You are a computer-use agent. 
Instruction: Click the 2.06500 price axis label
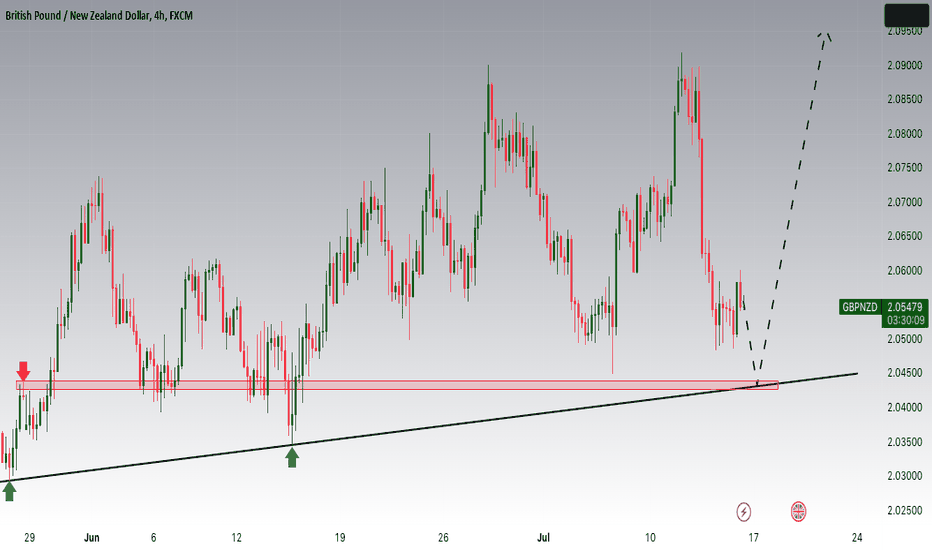coord(905,236)
